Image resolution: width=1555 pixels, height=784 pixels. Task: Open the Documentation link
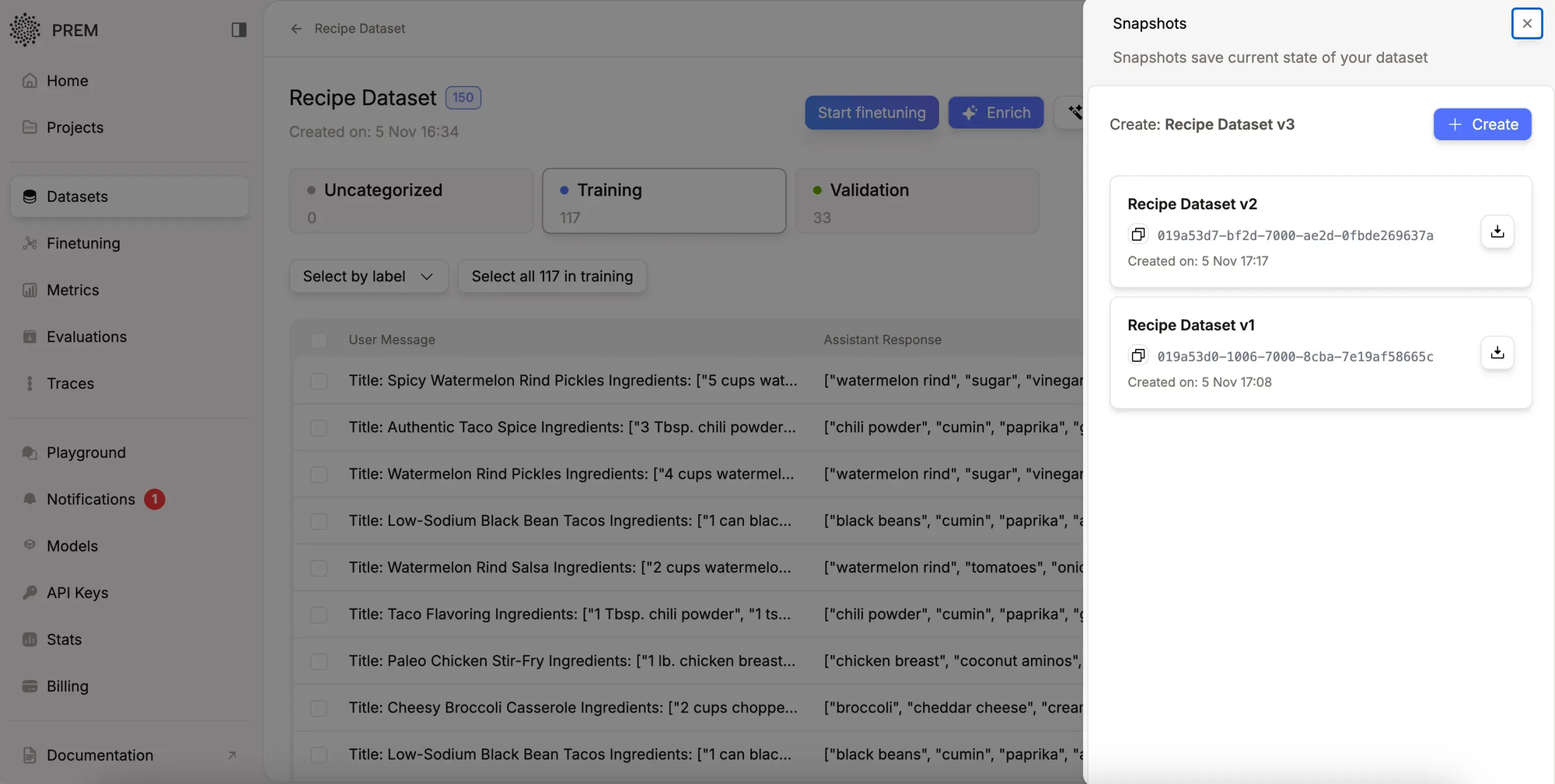(x=99, y=754)
